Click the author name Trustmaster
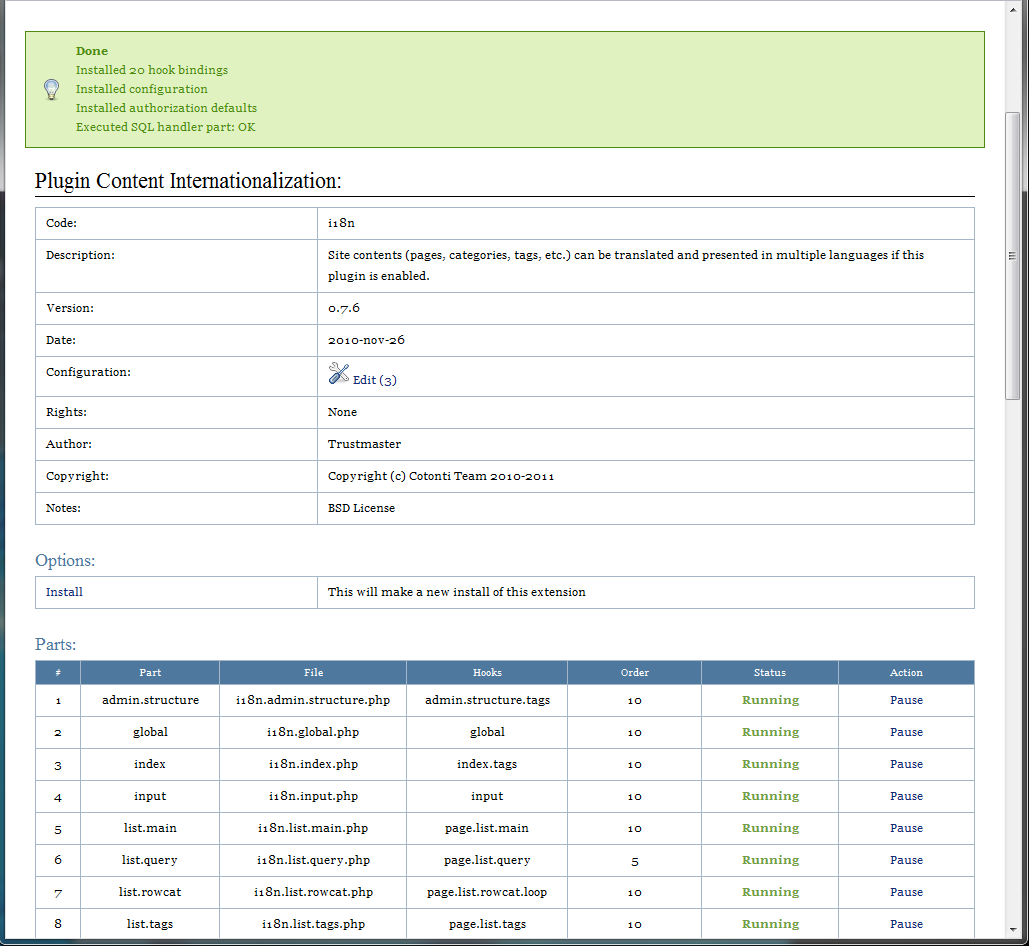Screen dimensions: 1029x946 point(364,444)
